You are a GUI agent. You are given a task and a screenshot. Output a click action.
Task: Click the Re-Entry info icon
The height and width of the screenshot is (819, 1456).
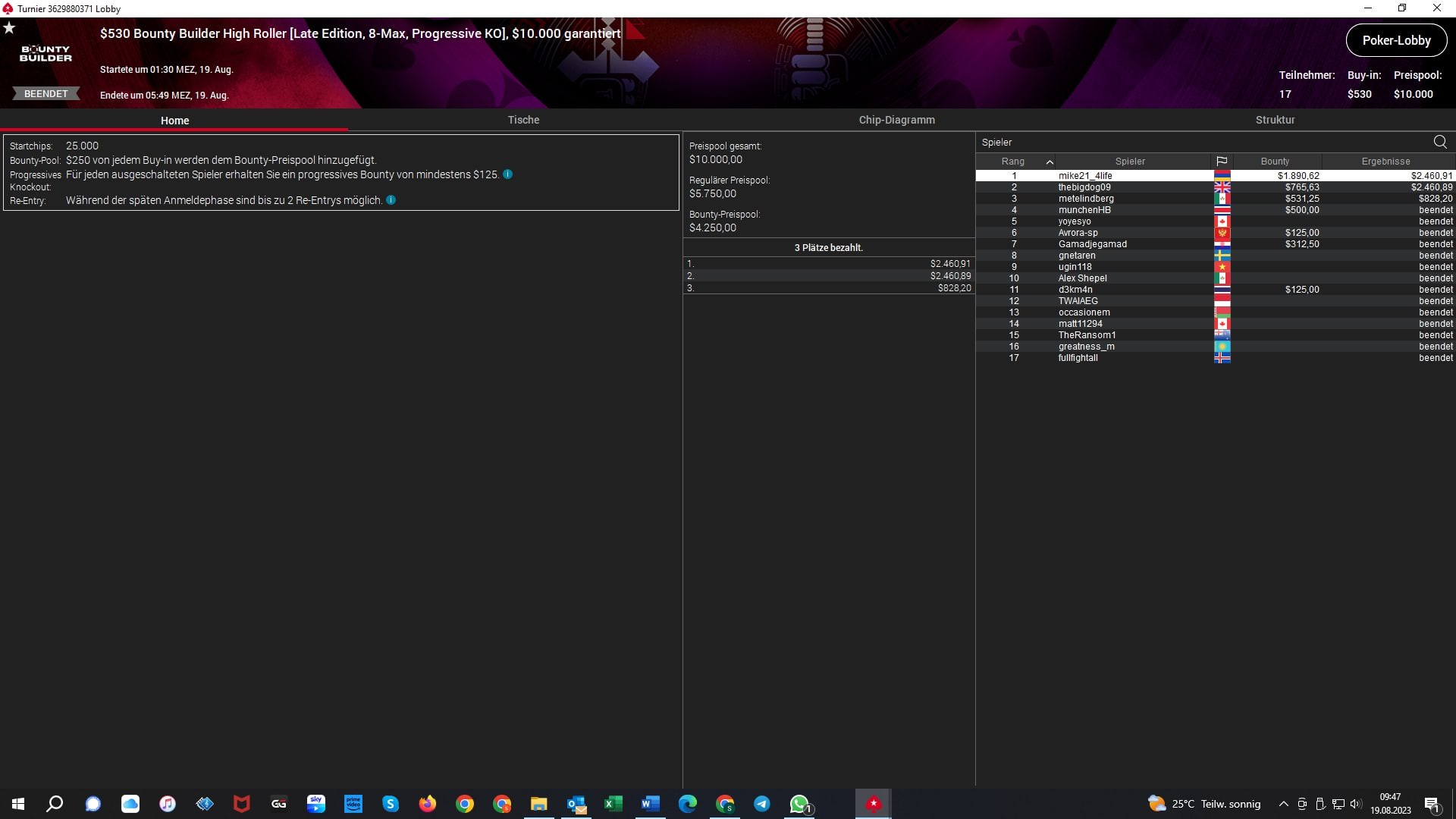tap(391, 200)
